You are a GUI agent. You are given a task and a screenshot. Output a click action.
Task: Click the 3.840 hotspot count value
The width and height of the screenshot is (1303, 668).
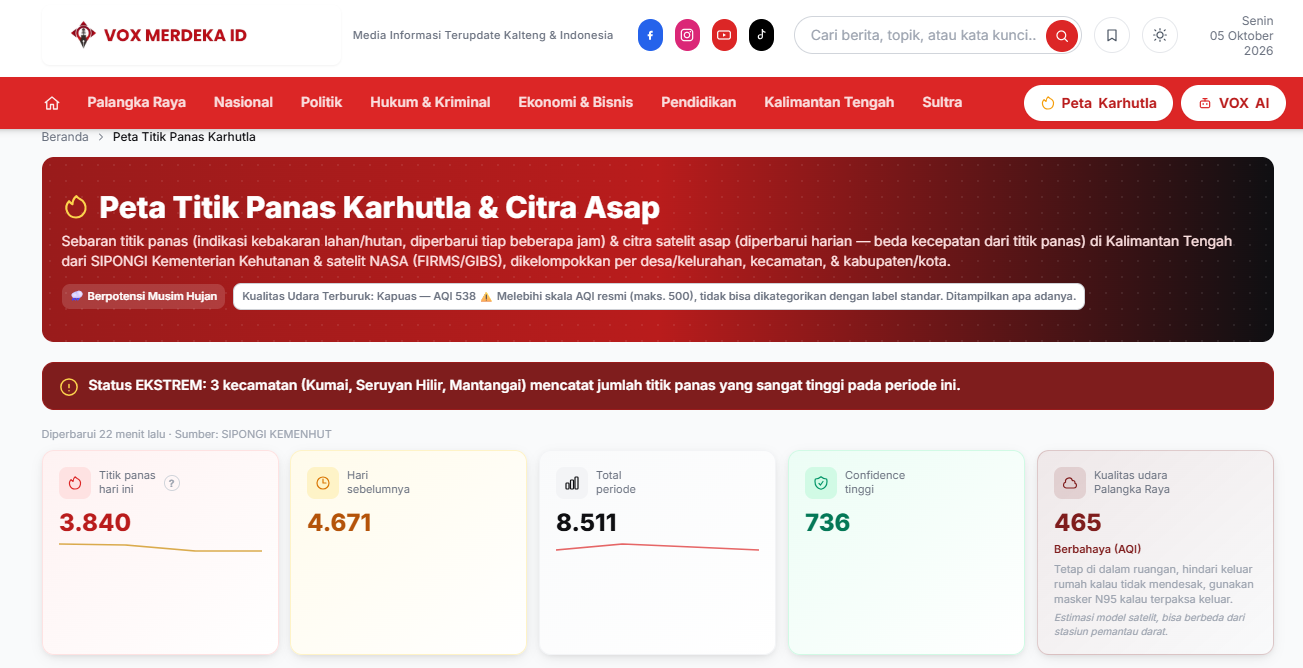click(95, 522)
